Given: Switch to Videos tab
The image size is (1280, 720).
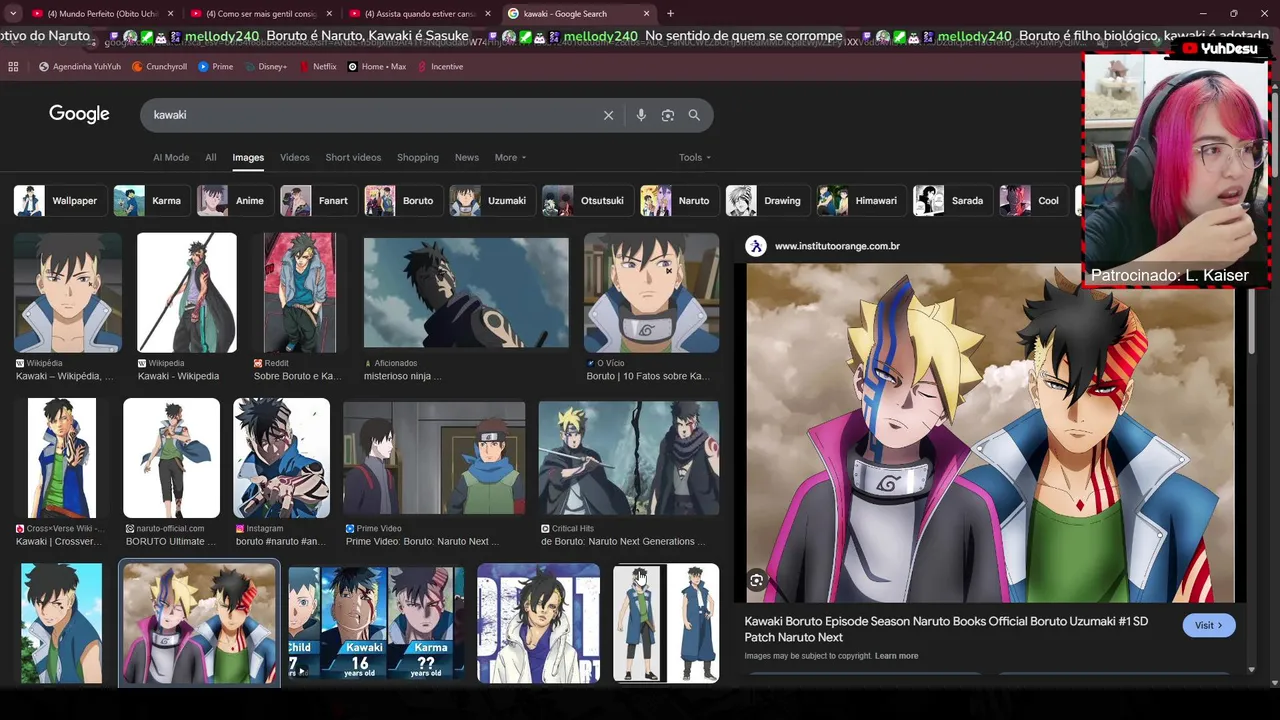Looking at the screenshot, I should (295, 158).
